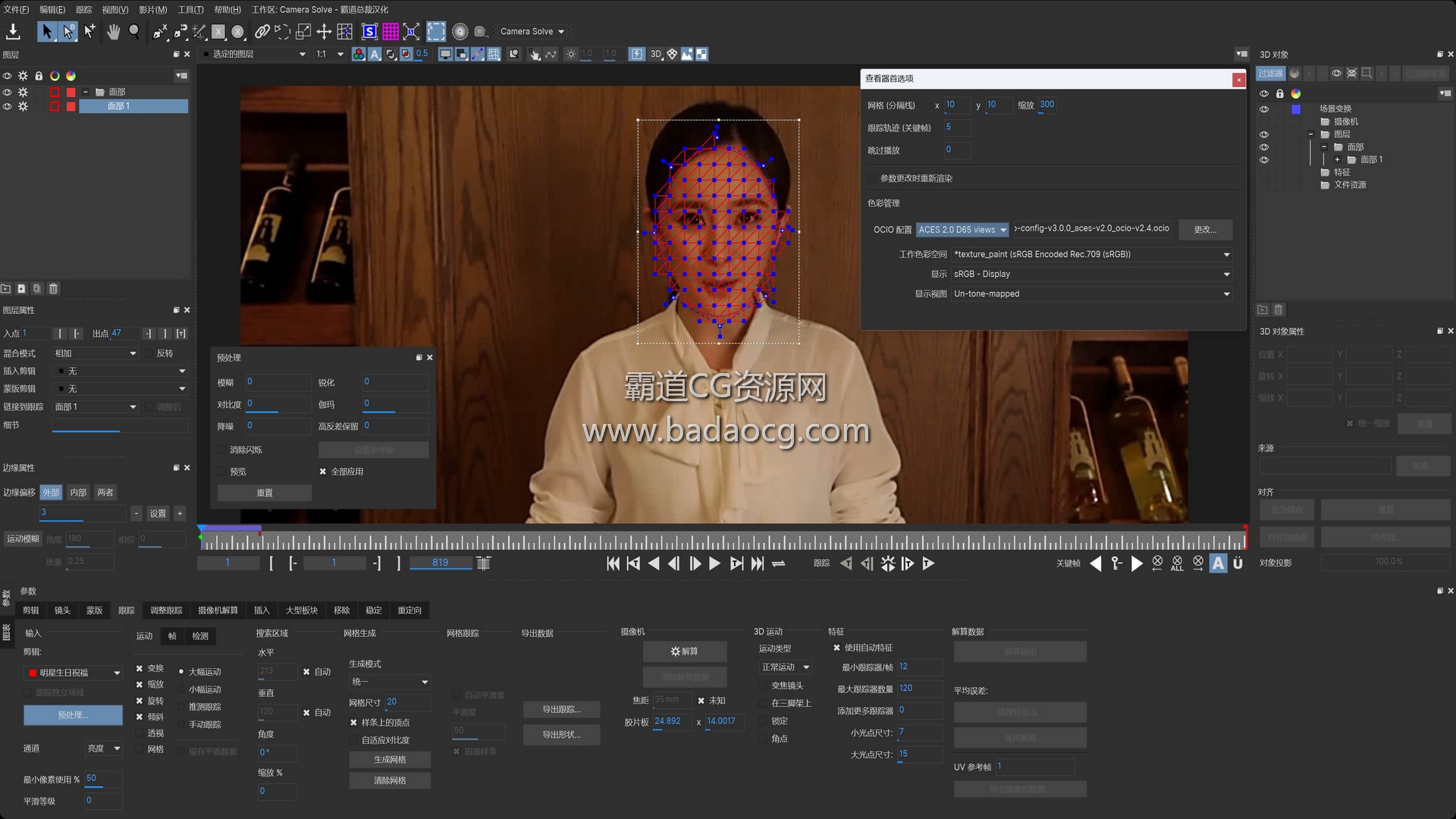Open the 工作色彩空间 dropdown
Viewport: 1456px width, 819px height.
(1091, 255)
